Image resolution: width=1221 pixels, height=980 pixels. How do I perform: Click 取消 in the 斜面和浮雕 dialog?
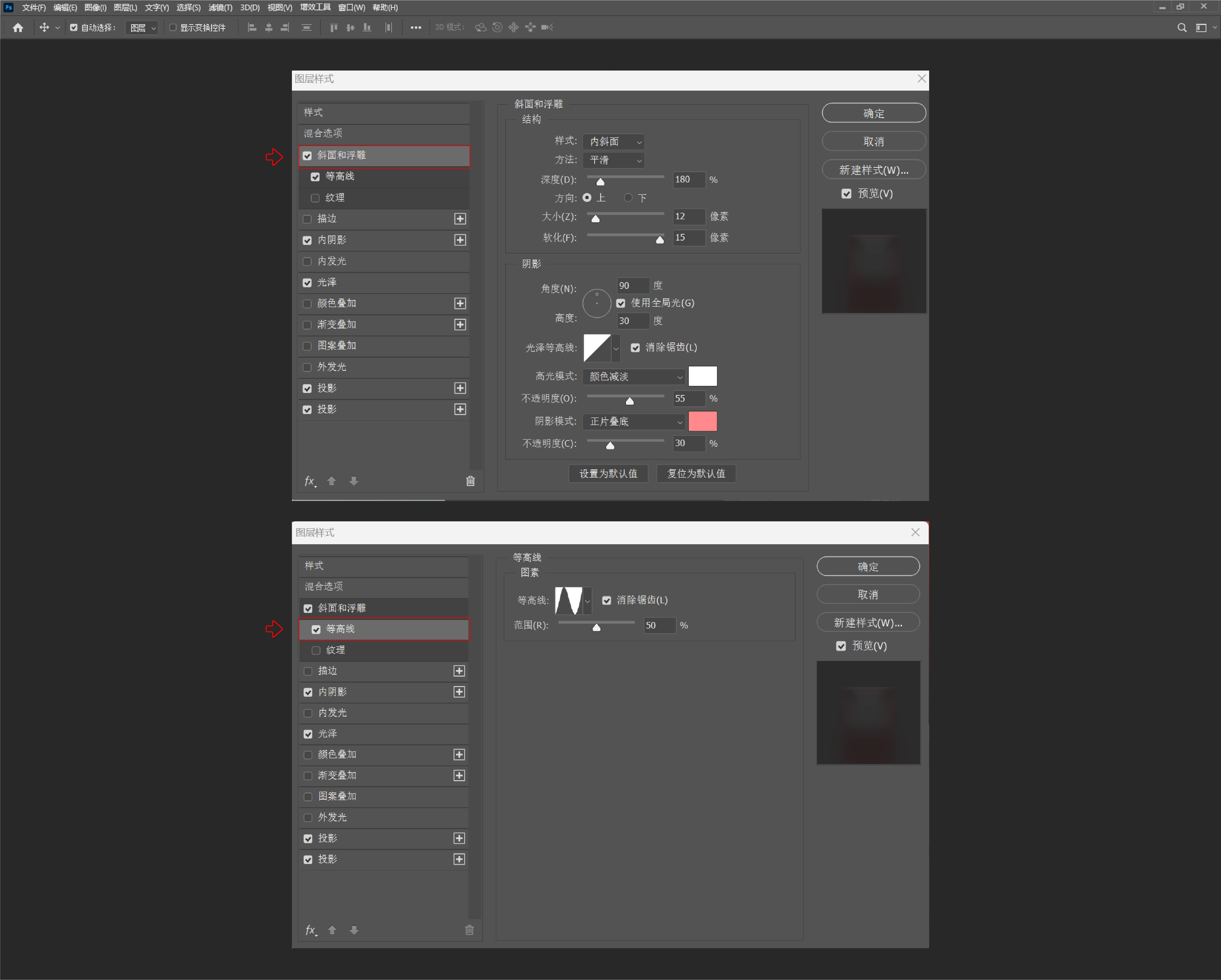pyautogui.click(x=874, y=141)
